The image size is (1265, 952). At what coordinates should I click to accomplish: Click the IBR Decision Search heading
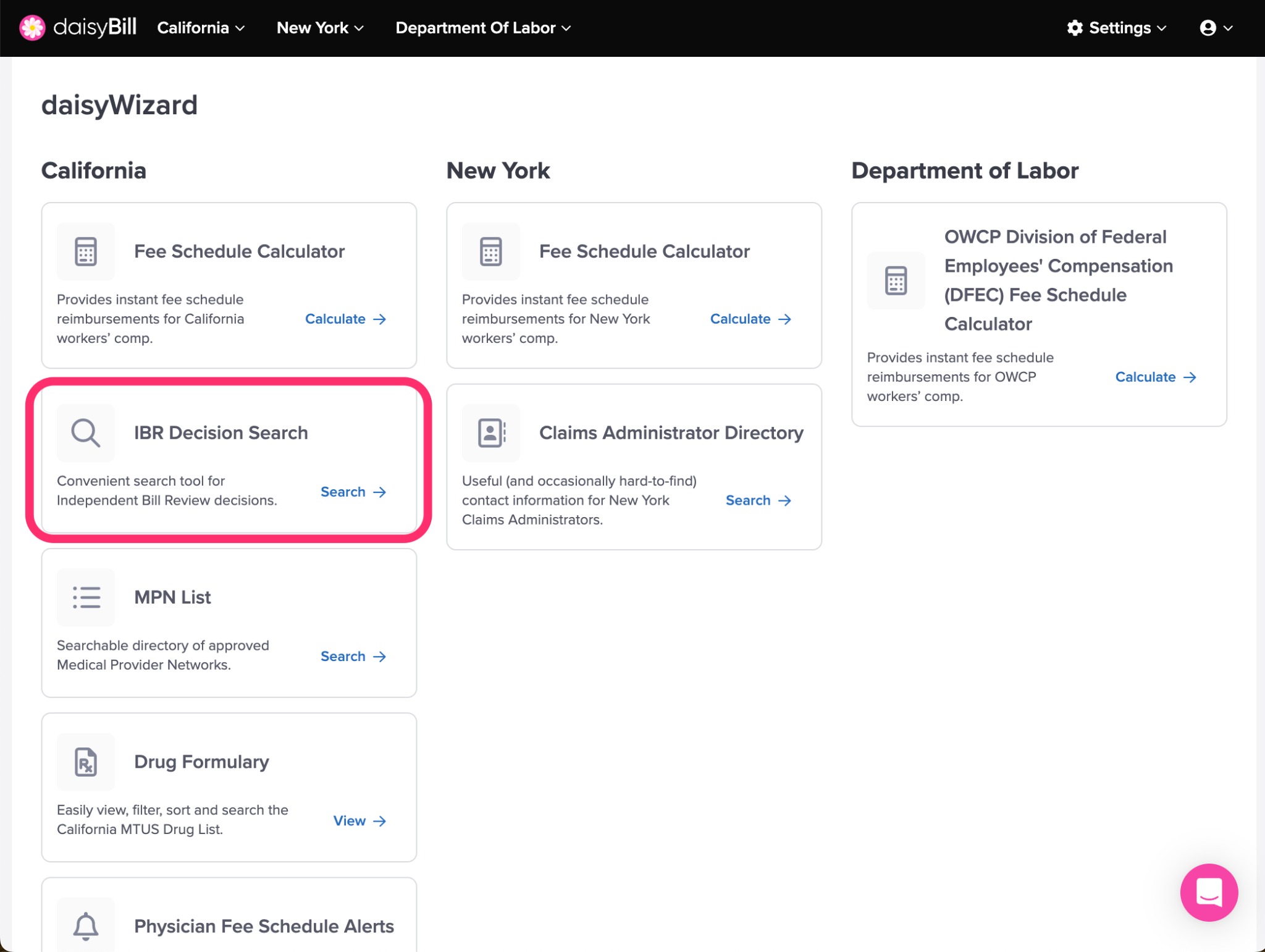221,432
